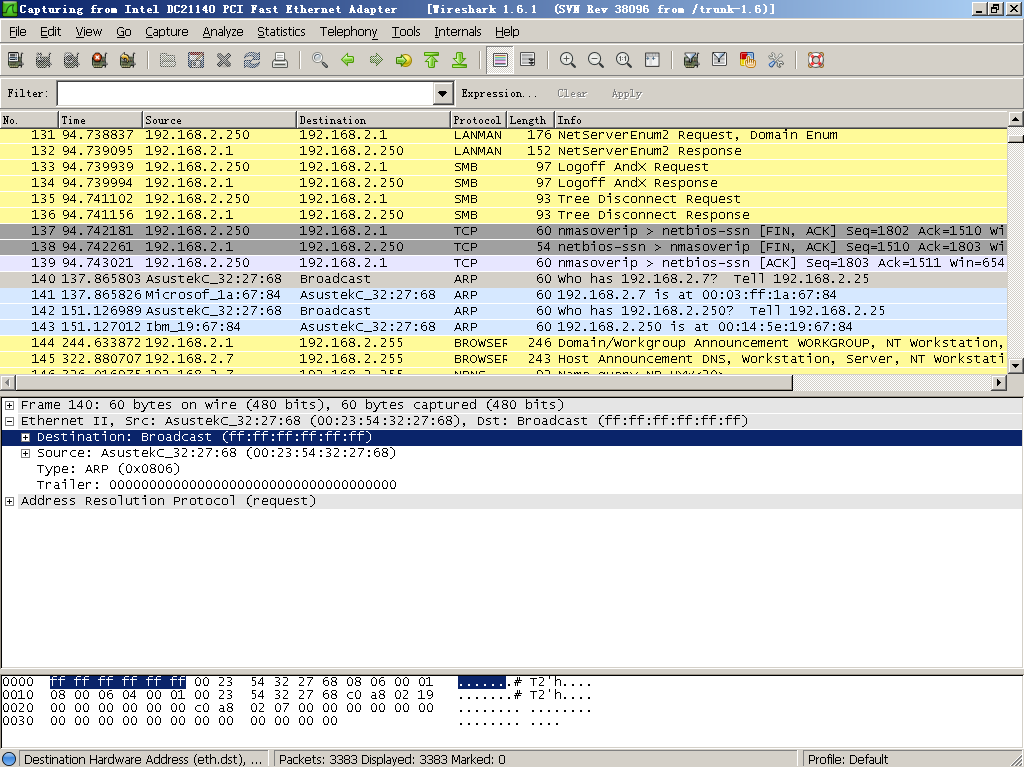This screenshot has width=1024, height=768.
Task: Edit coloring rules icon
Action: 748,61
